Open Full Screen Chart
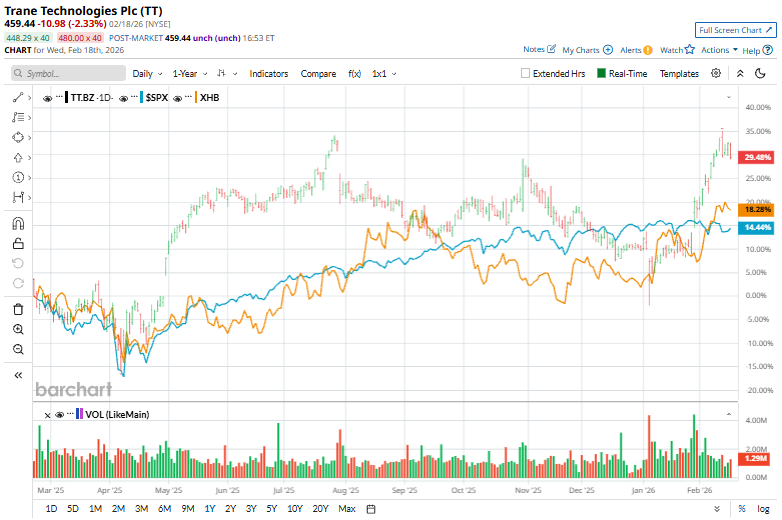This screenshot has width=782, height=520. (736, 30)
